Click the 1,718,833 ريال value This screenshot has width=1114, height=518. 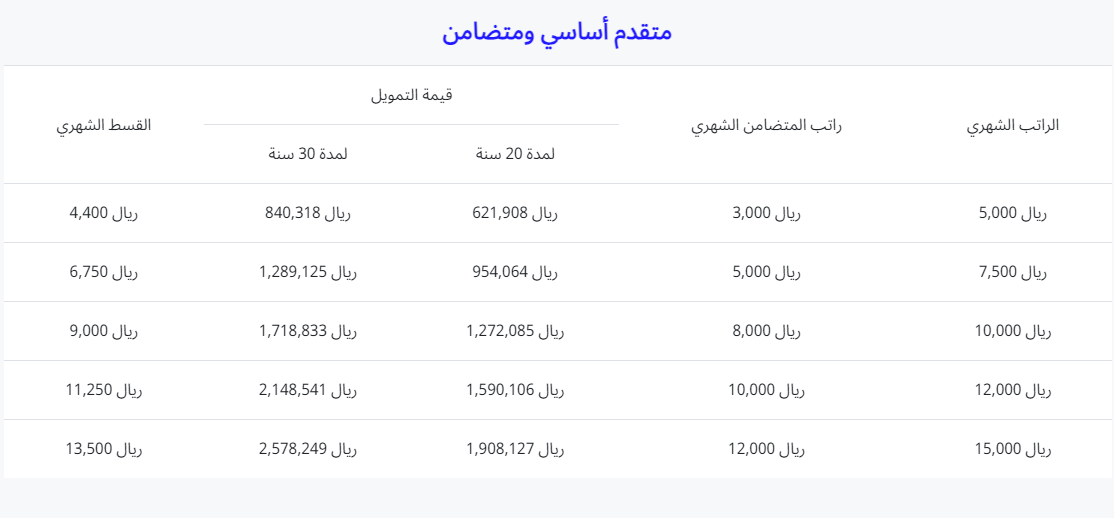click(308, 331)
